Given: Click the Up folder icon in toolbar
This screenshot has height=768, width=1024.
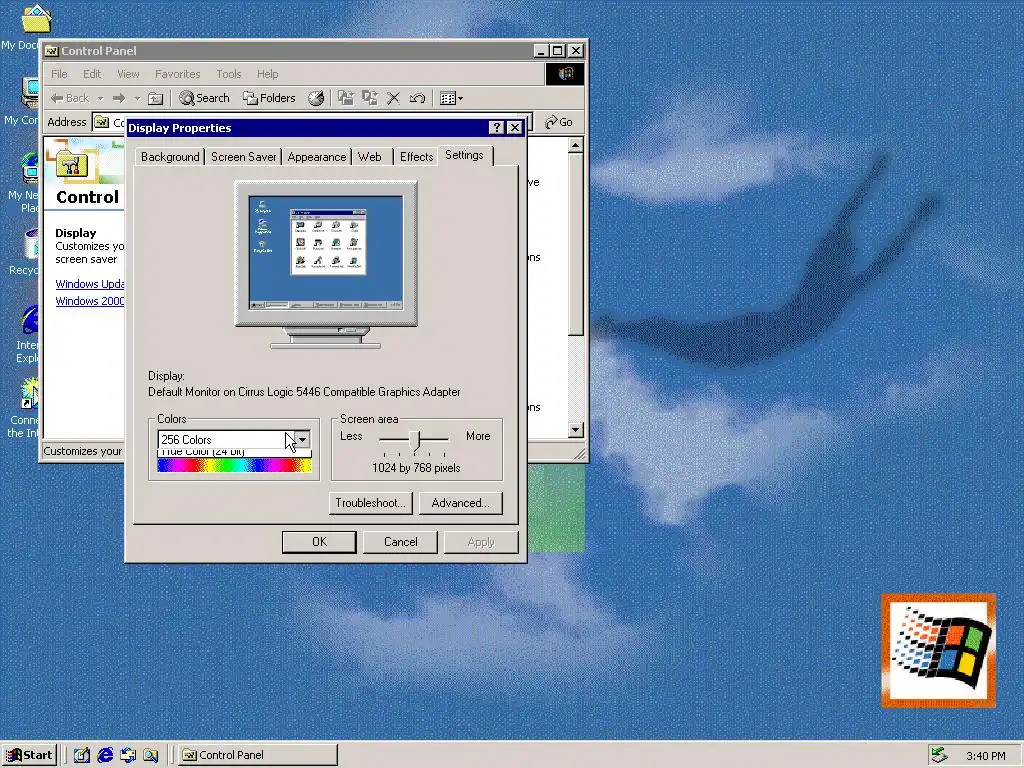Looking at the screenshot, I should [155, 99].
